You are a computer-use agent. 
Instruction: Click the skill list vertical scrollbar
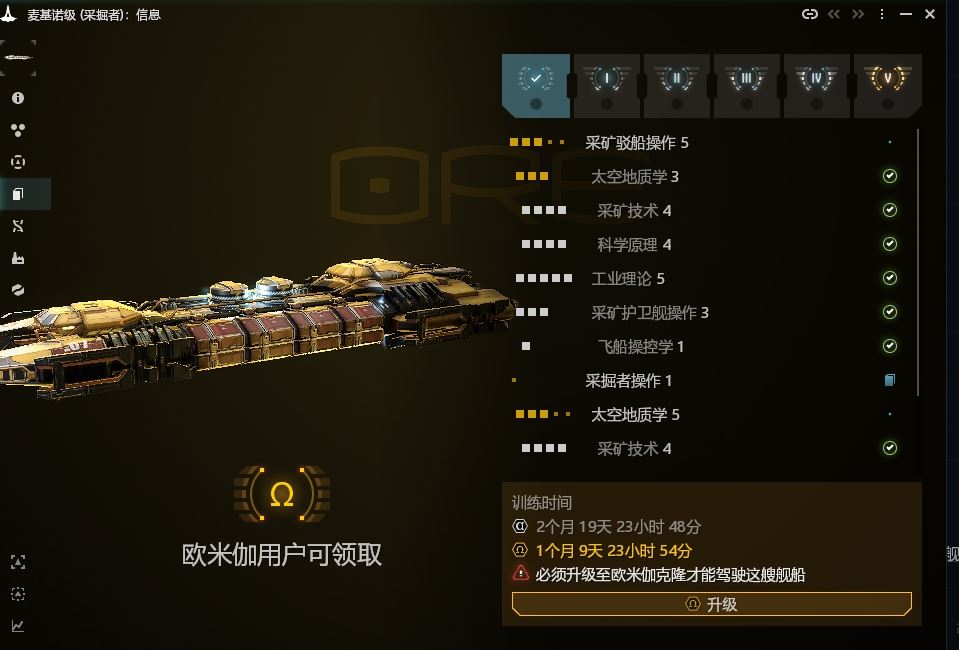918,263
